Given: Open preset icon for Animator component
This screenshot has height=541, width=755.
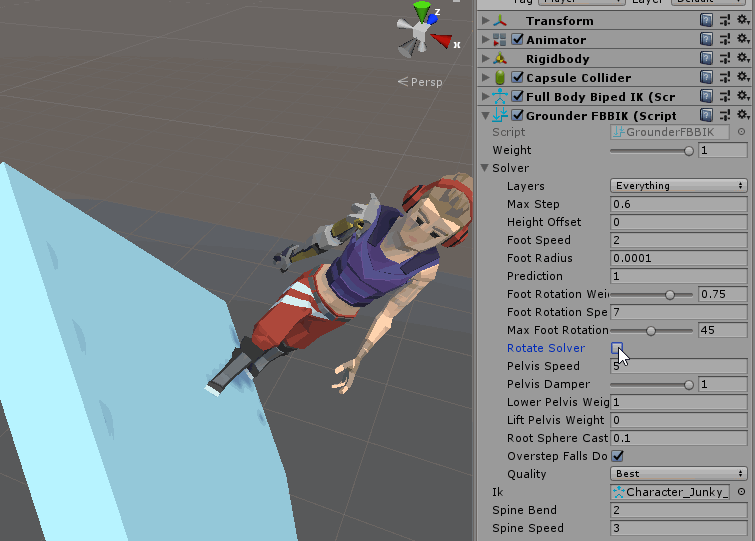Looking at the screenshot, I should click(x=725, y=39).
